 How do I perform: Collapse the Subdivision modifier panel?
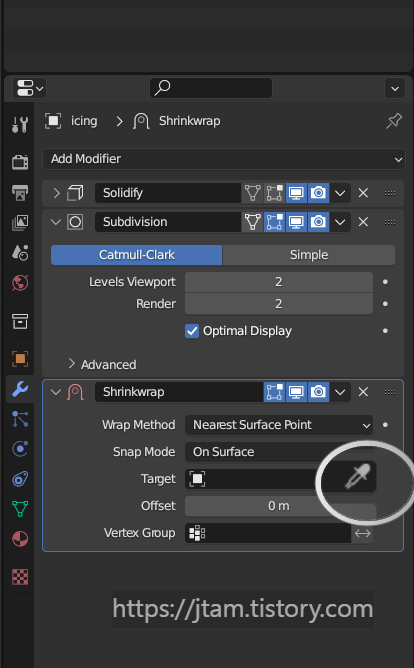click(56, 222)
